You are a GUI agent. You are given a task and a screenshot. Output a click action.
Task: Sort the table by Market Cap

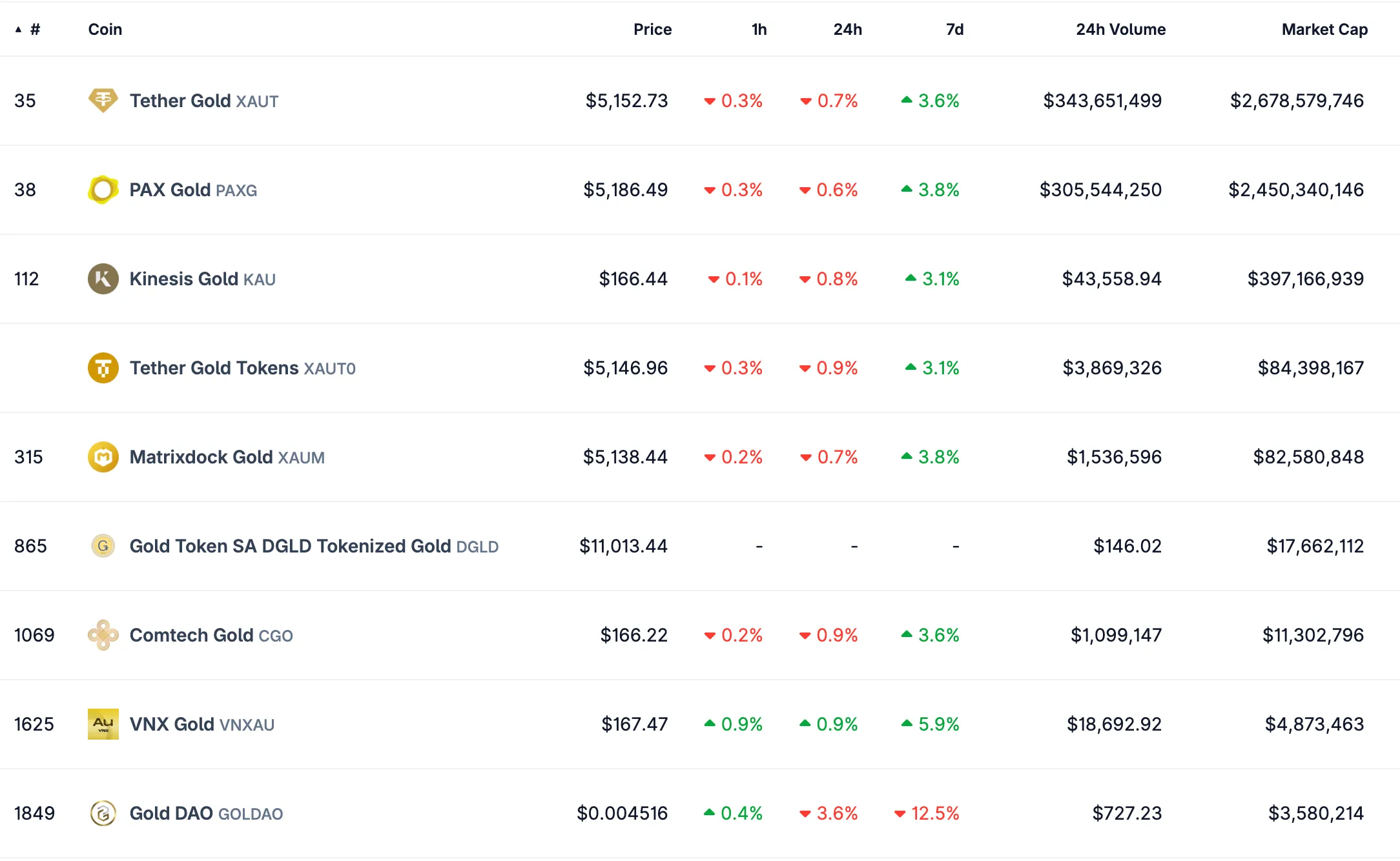[x=1324, y=29]
